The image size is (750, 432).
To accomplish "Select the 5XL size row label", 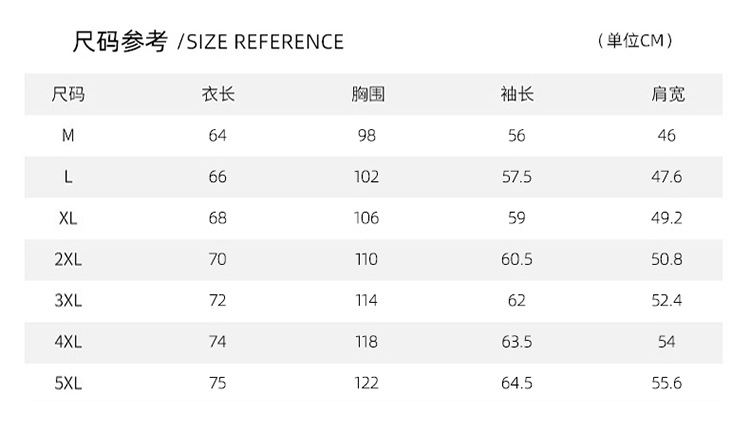I will click(68, 382).
